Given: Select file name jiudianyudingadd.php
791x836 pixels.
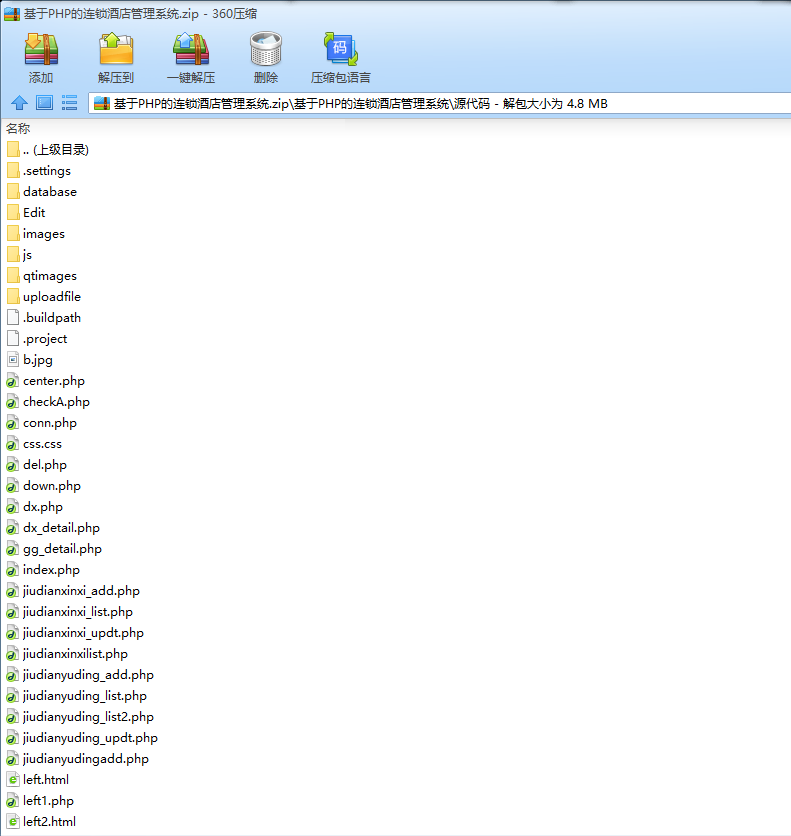Looking at the screenshot, I should [86, 759].
